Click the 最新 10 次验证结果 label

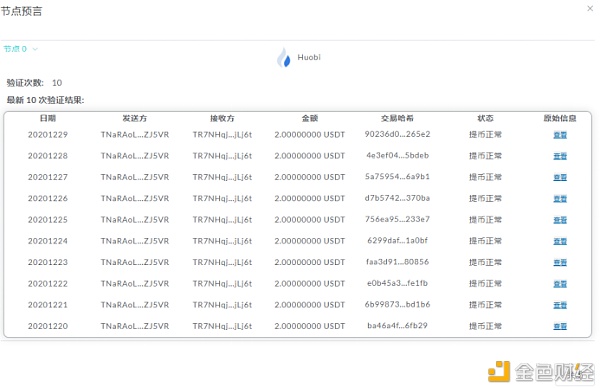point(45,100)
